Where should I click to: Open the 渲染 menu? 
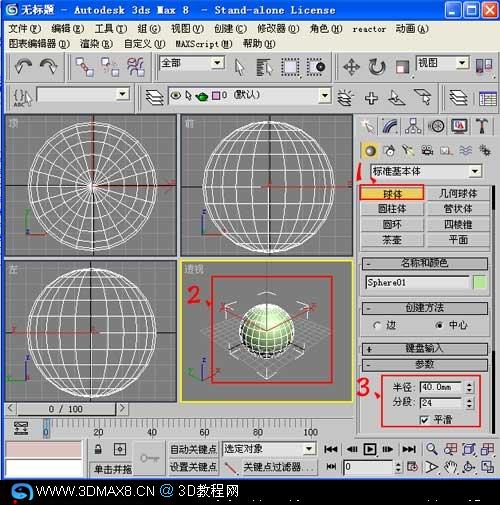pyautogui.click(x=96, y=44)
